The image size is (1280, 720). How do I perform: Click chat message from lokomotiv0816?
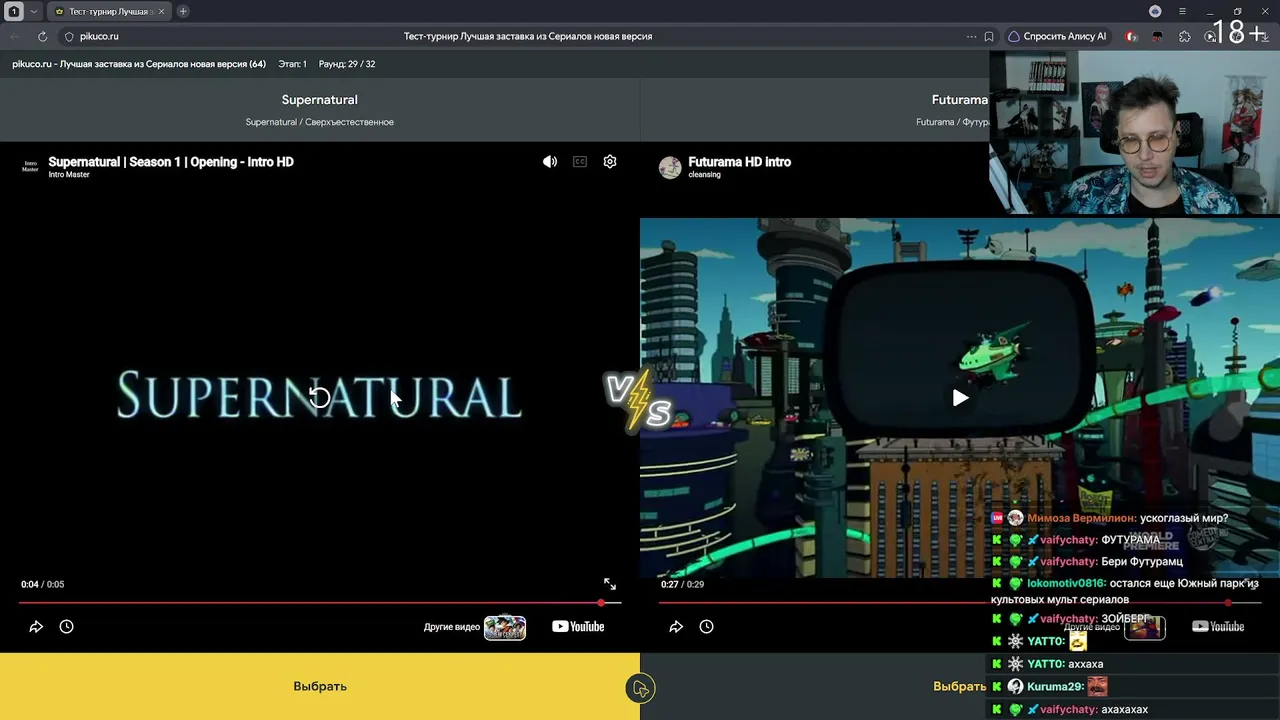coord(1125,590)
